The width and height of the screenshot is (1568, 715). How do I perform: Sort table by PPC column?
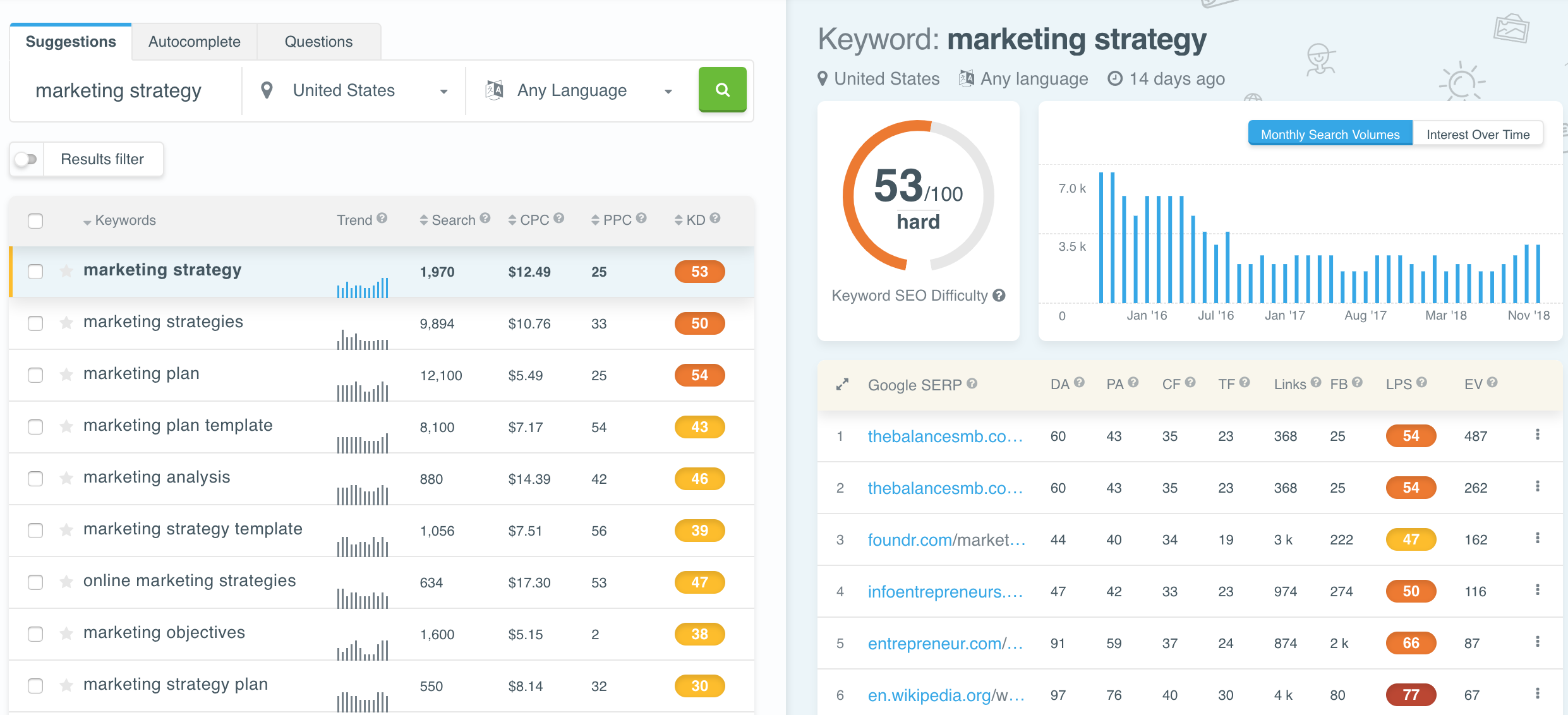point(612,220)
